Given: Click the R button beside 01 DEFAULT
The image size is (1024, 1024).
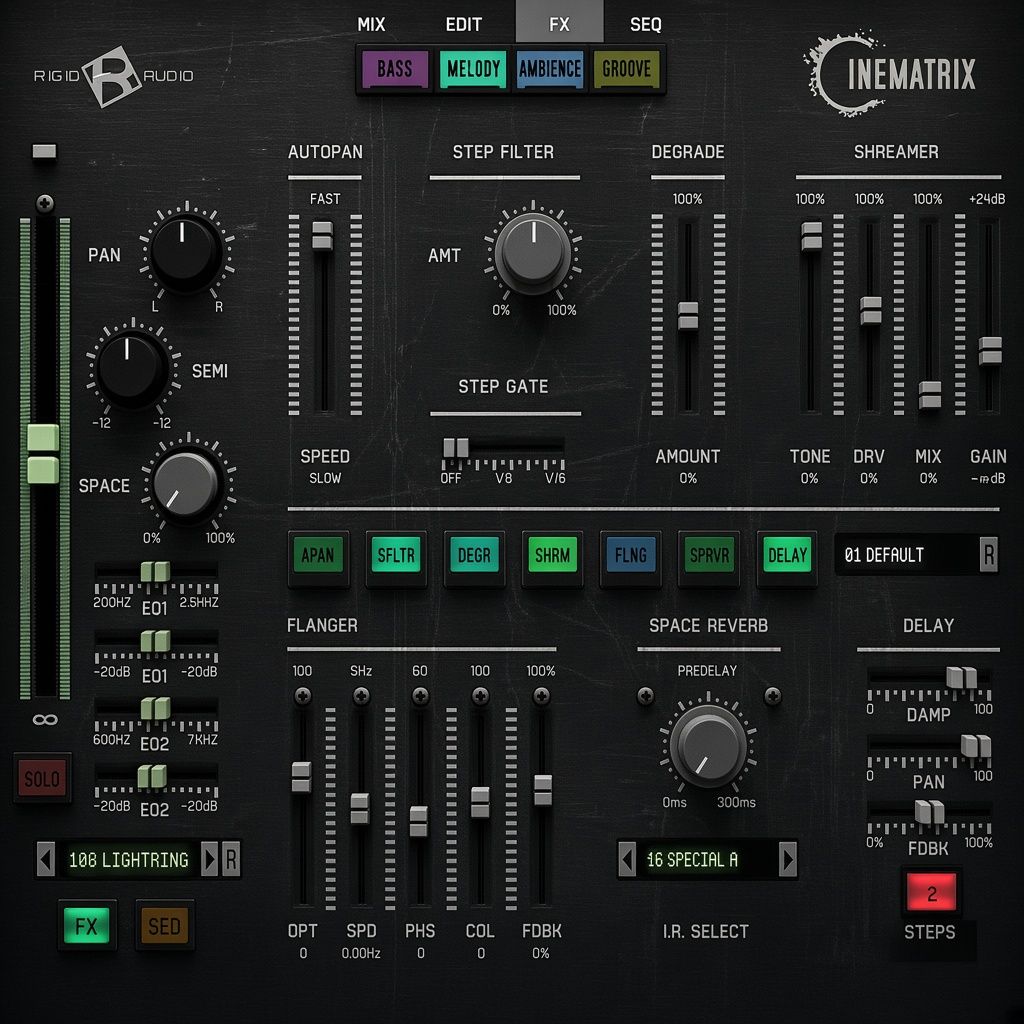Looking at the screenshot, I should click(989, 555).
